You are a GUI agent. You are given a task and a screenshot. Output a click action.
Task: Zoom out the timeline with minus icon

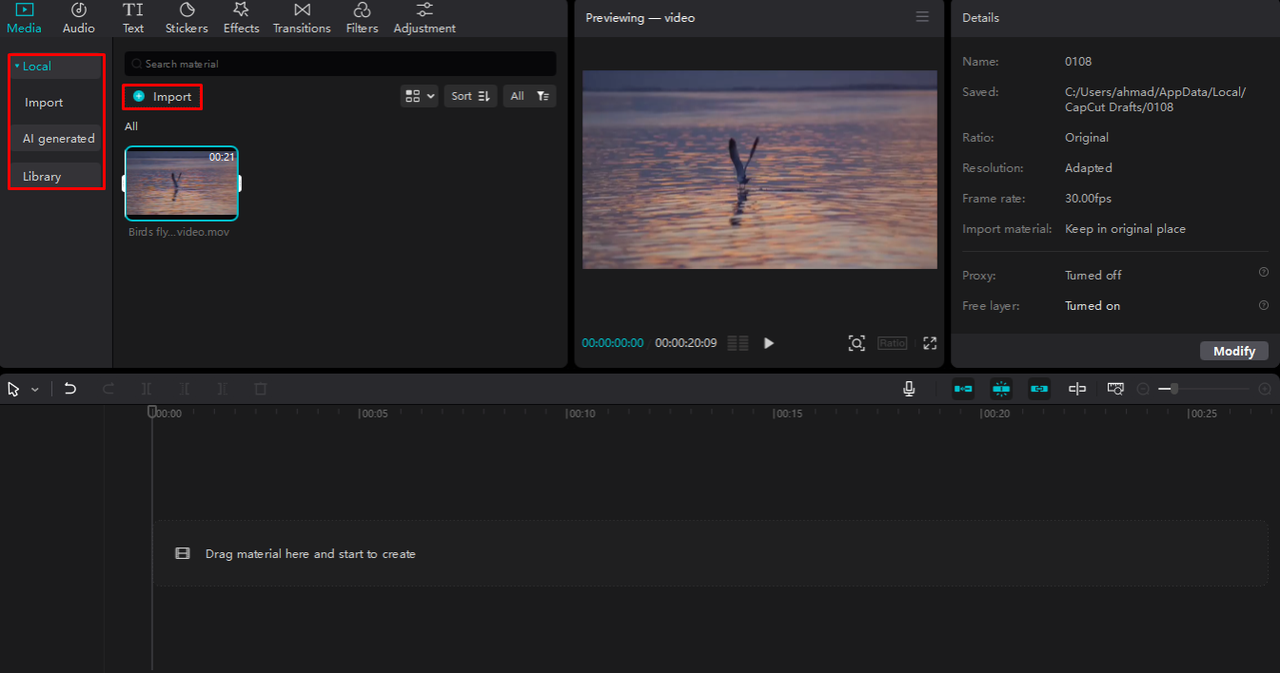tap(1143, 389)
